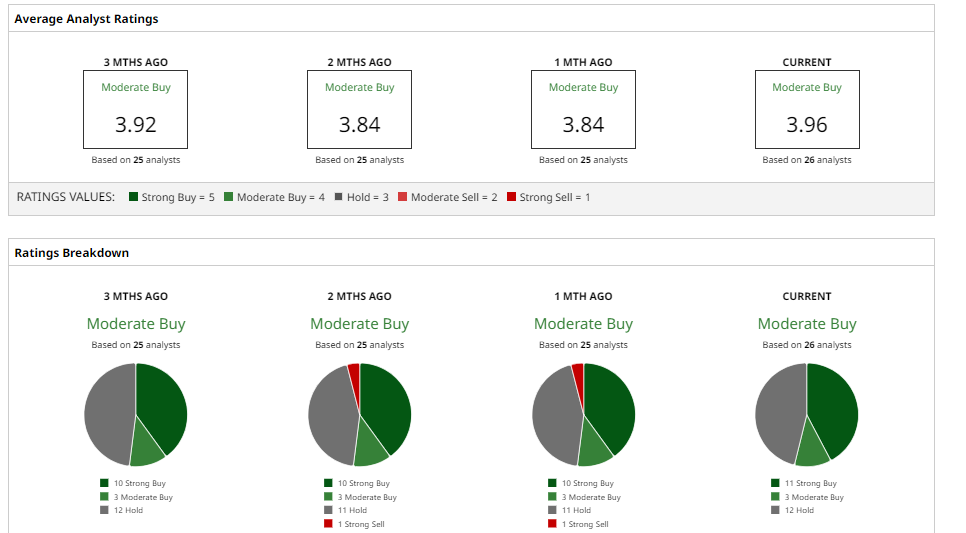Click the Moderate Sell = 2 legend swatch

[402, 198]
